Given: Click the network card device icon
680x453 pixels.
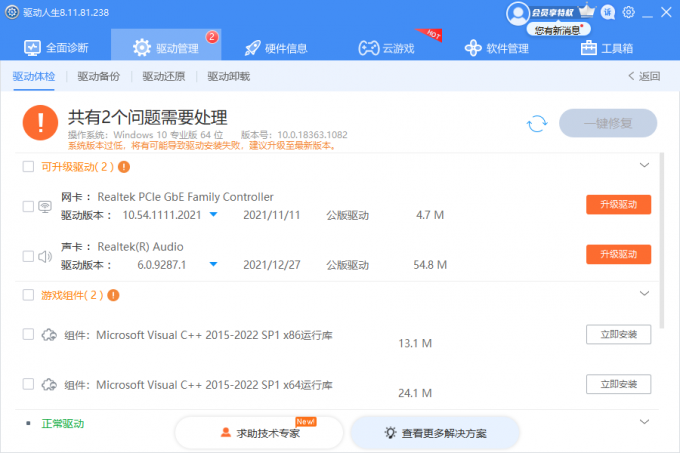Looking at the screenshot, I should tap(45, 206).
